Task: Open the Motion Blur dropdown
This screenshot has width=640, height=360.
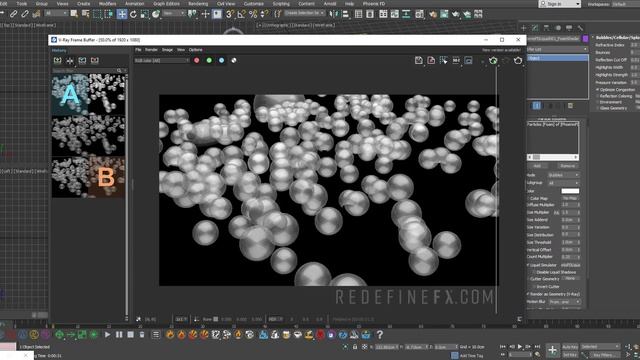Action: 564,302
